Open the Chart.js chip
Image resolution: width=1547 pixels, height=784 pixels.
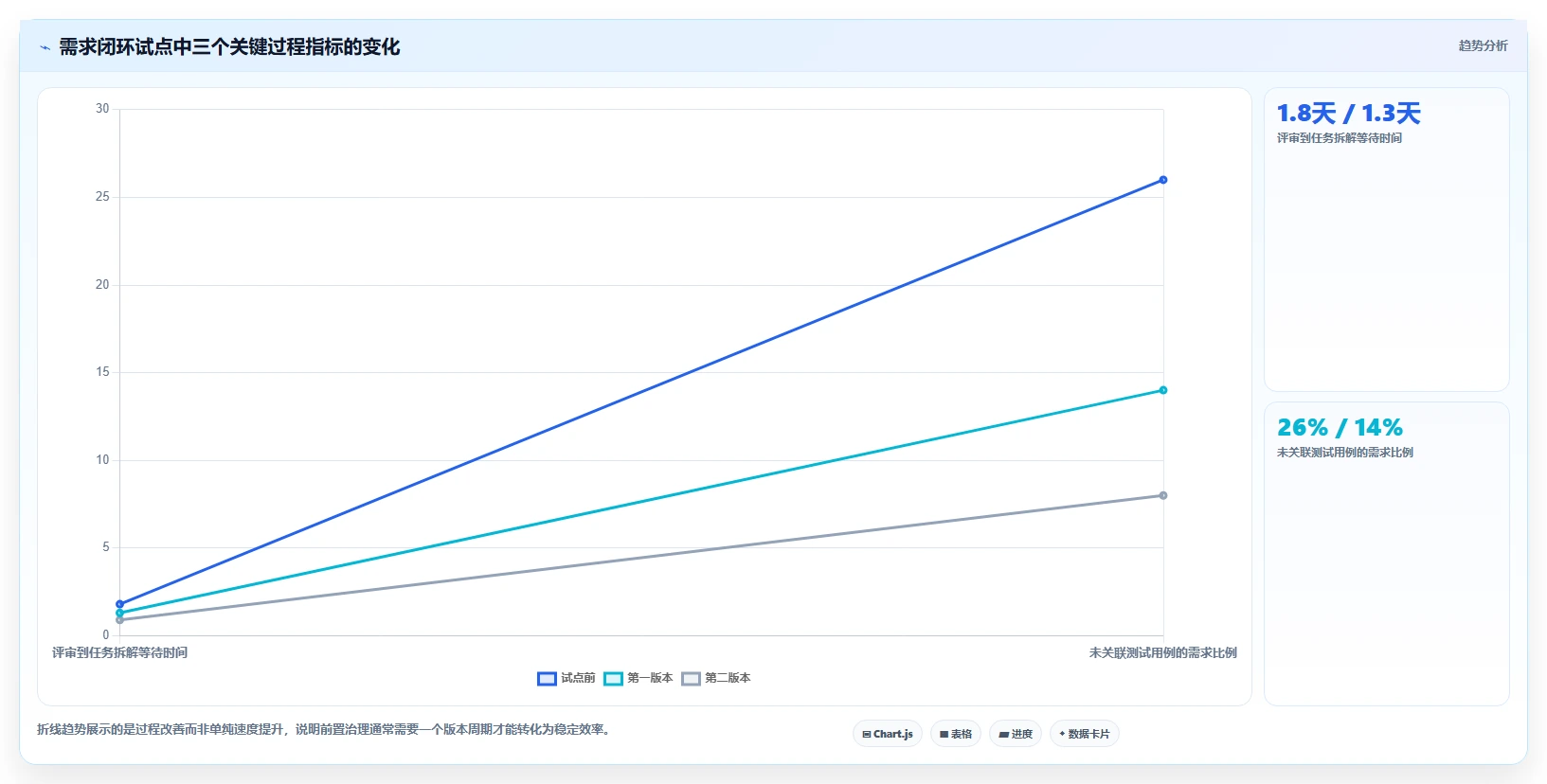(888, 734)
